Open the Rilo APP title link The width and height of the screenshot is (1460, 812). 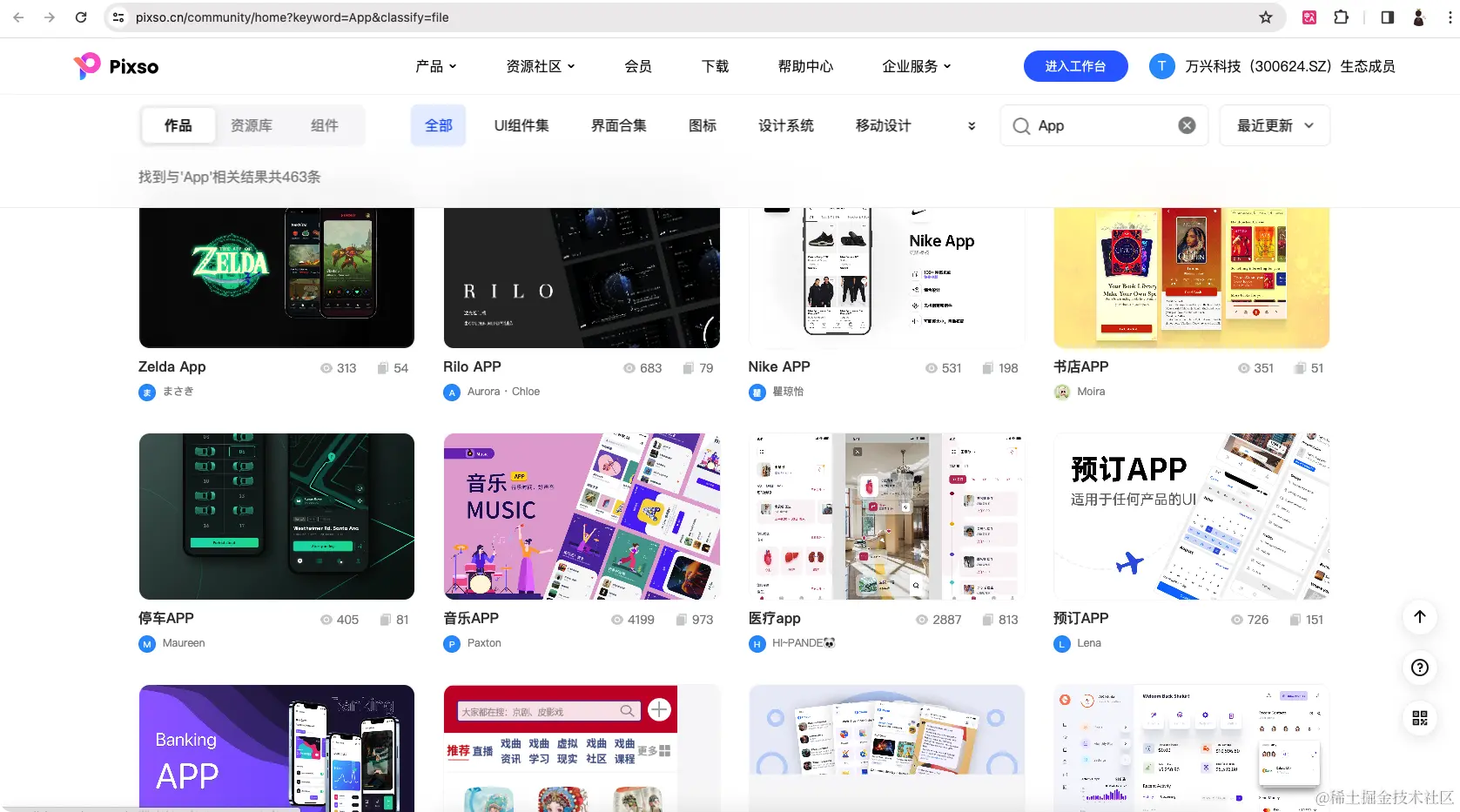click(473, 367)
